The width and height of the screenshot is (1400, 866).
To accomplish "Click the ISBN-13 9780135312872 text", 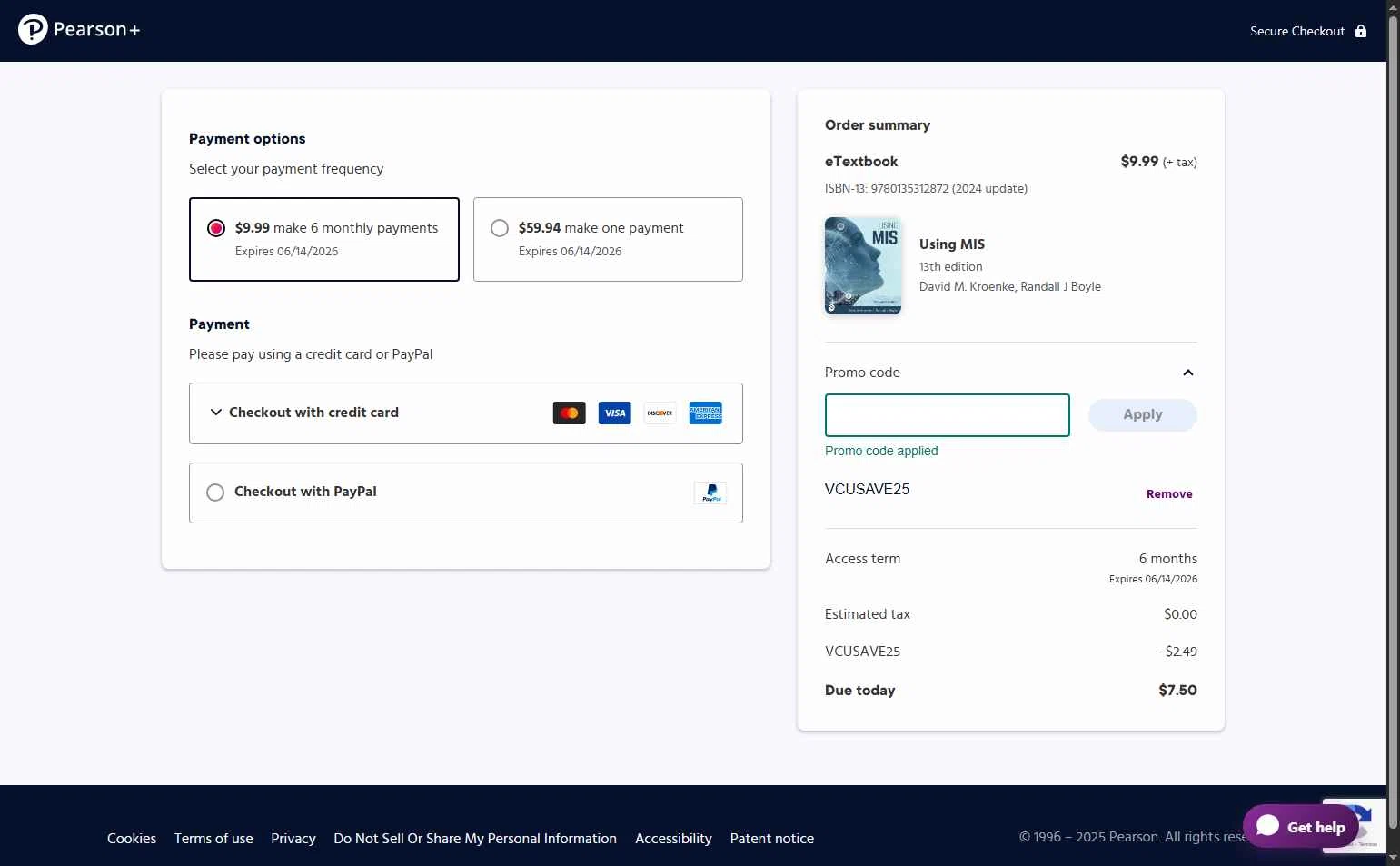I will (x=926, y=189).
